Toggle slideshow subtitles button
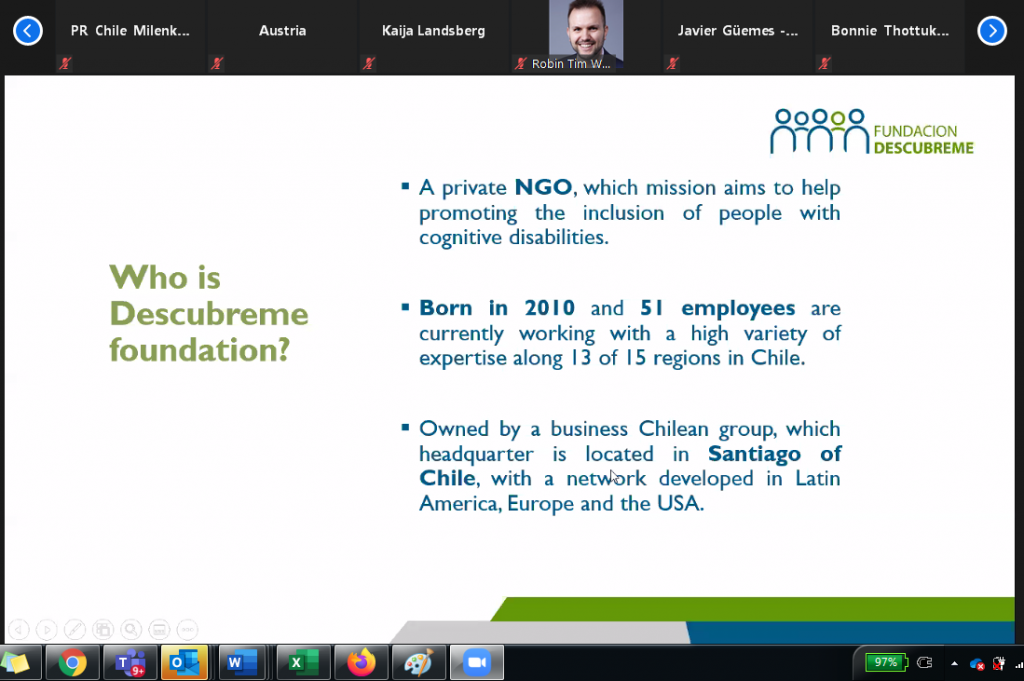 click(x=159, y=629)
